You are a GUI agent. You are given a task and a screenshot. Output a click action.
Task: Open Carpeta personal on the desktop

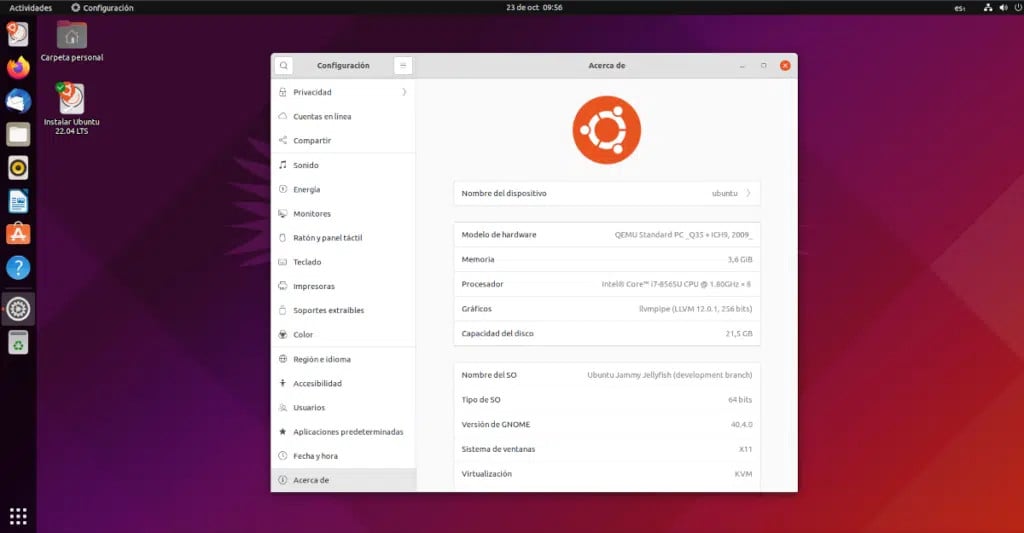pos(72,40)
